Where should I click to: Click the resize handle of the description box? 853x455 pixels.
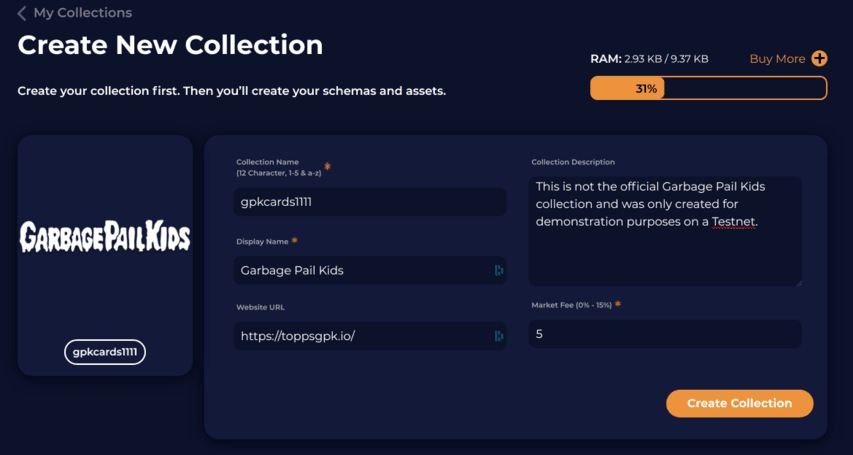[799, 282]
